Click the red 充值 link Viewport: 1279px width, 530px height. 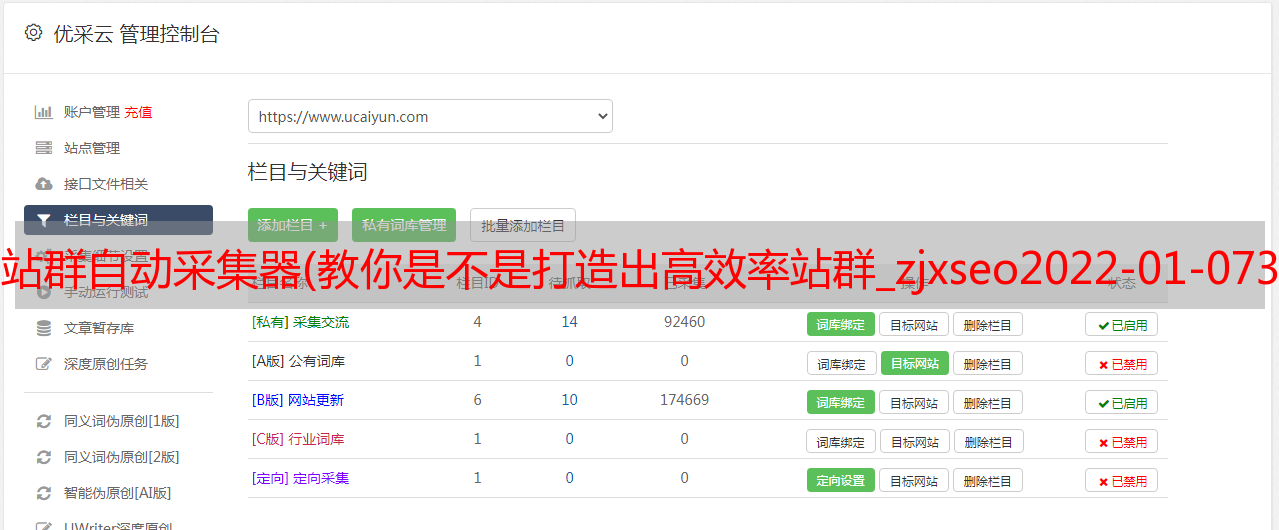tap(139, 112)
